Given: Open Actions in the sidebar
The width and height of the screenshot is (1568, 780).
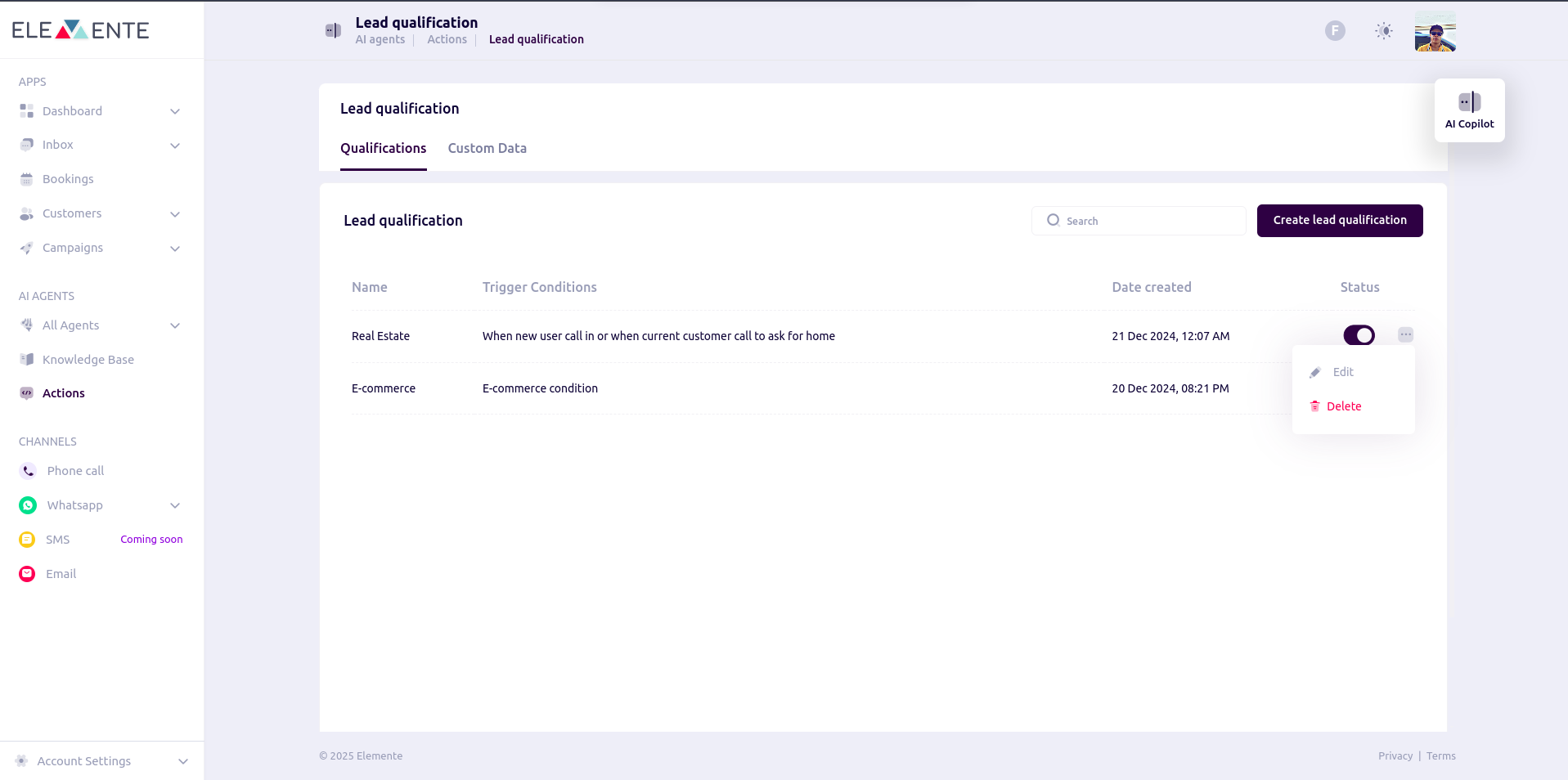Looking at the screenshot, I should click(64, 393).
